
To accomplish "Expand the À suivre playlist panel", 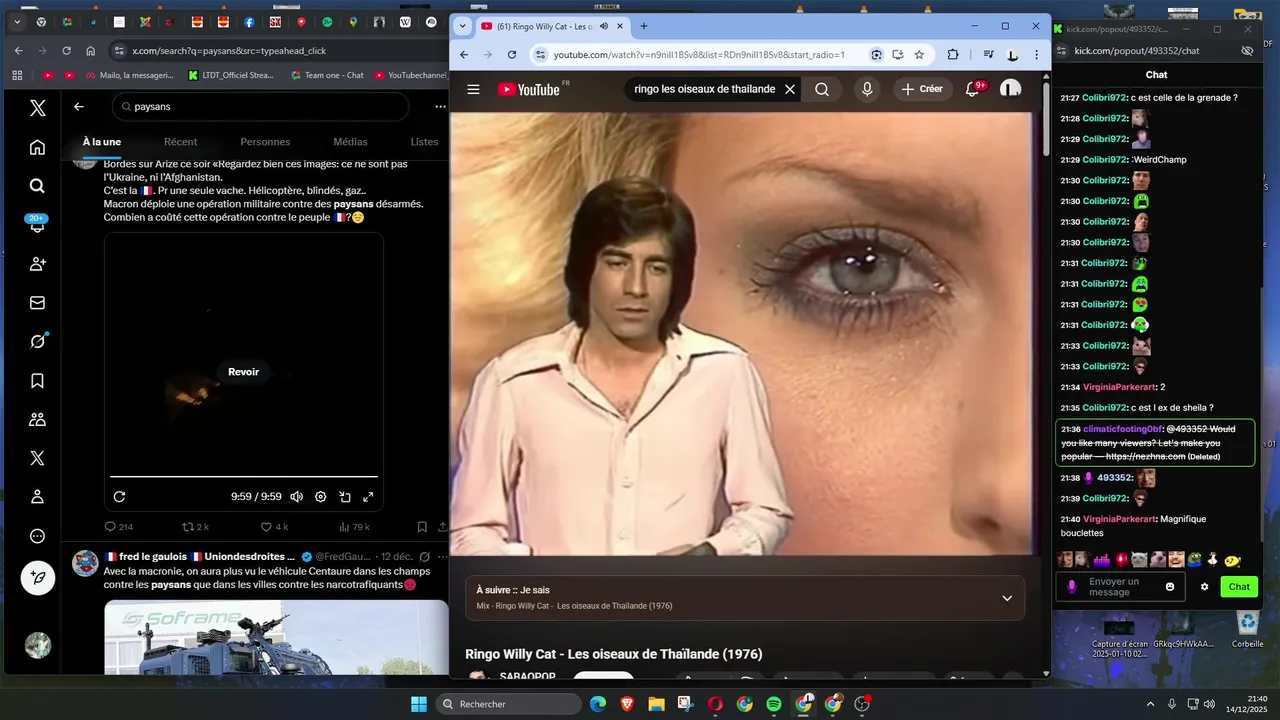I will 1007,598.
